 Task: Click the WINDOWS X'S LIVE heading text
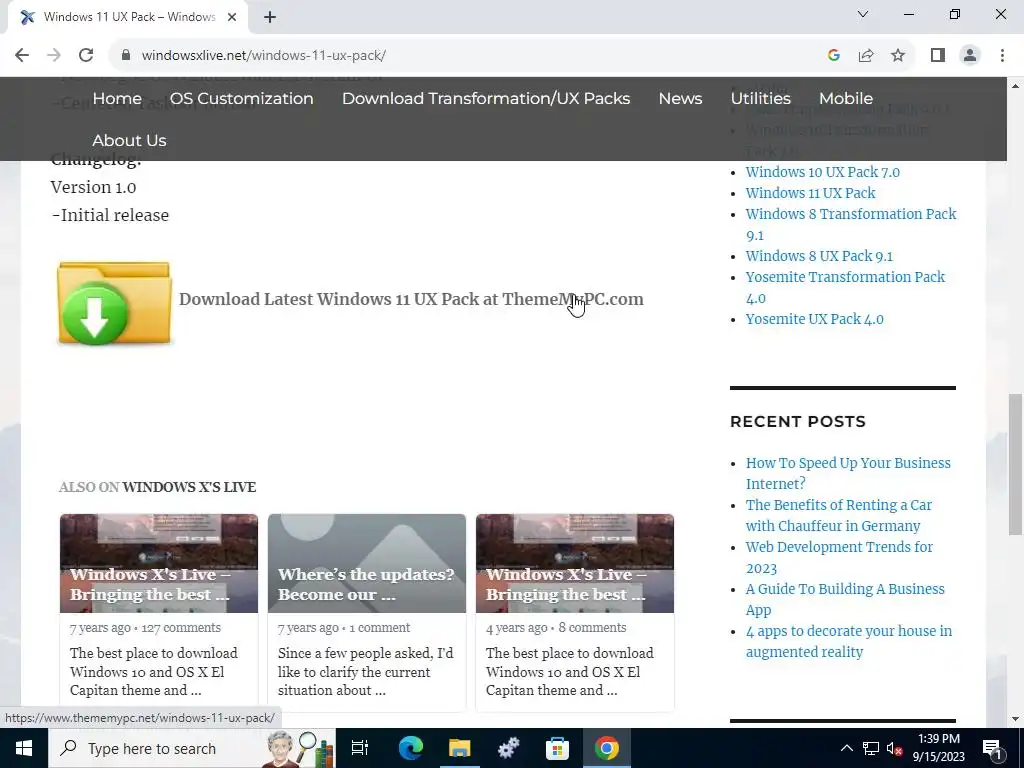(189, 487)
